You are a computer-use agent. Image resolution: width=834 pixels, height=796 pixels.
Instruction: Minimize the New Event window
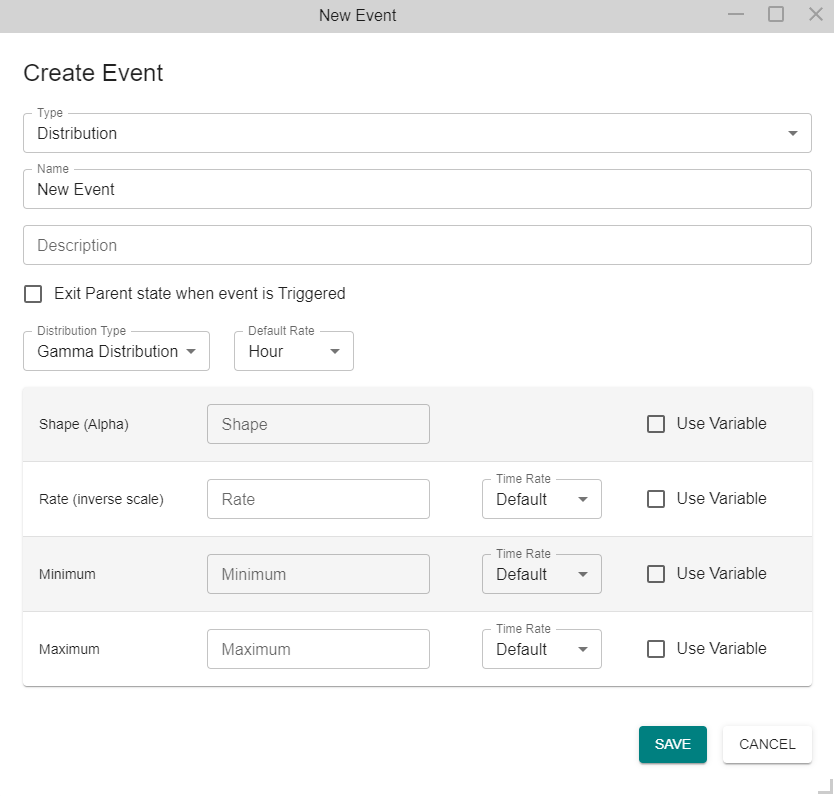coord(736,14)
